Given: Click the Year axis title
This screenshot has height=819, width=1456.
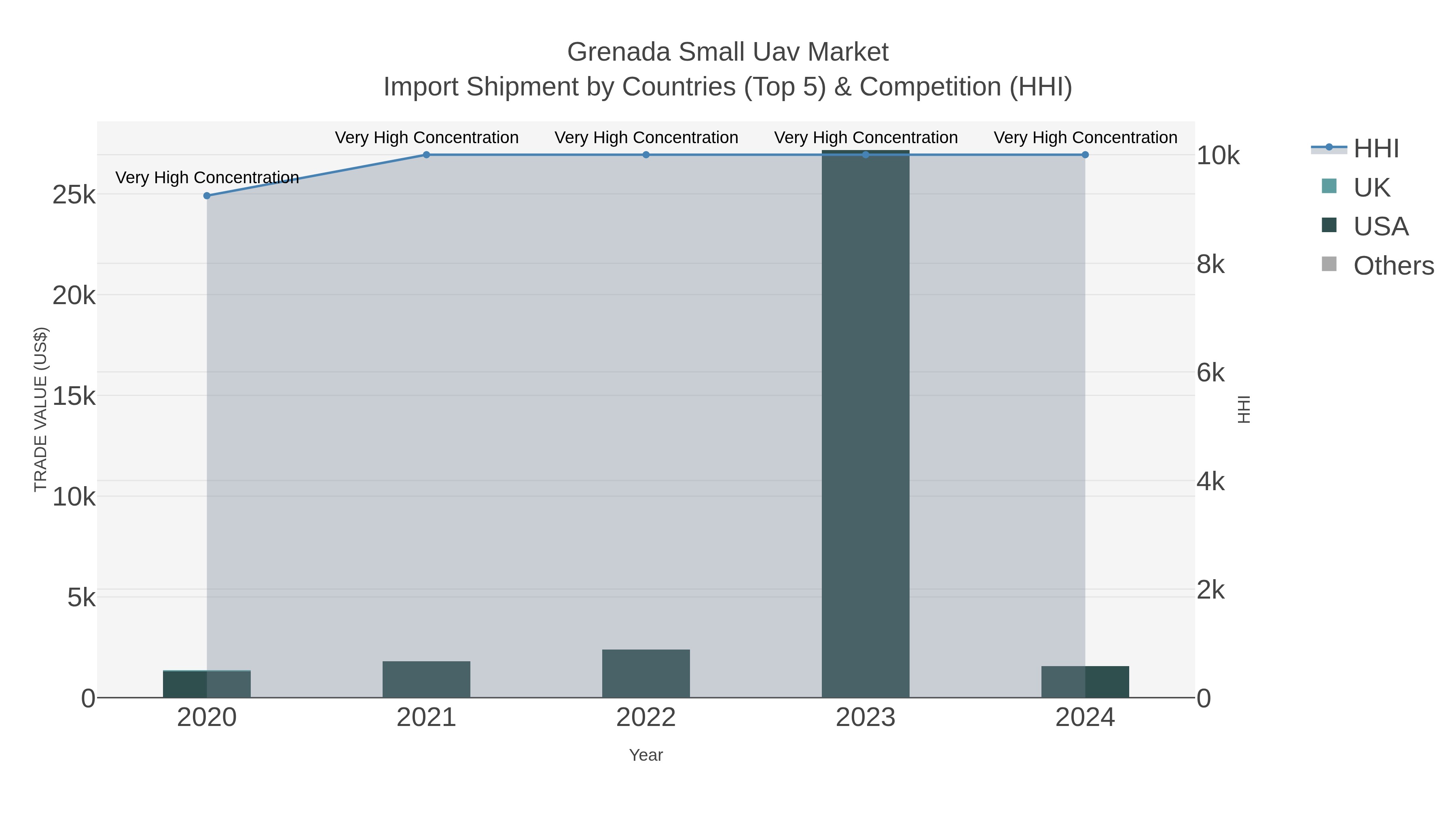Looking at the screenshot, I should (646, 755).
